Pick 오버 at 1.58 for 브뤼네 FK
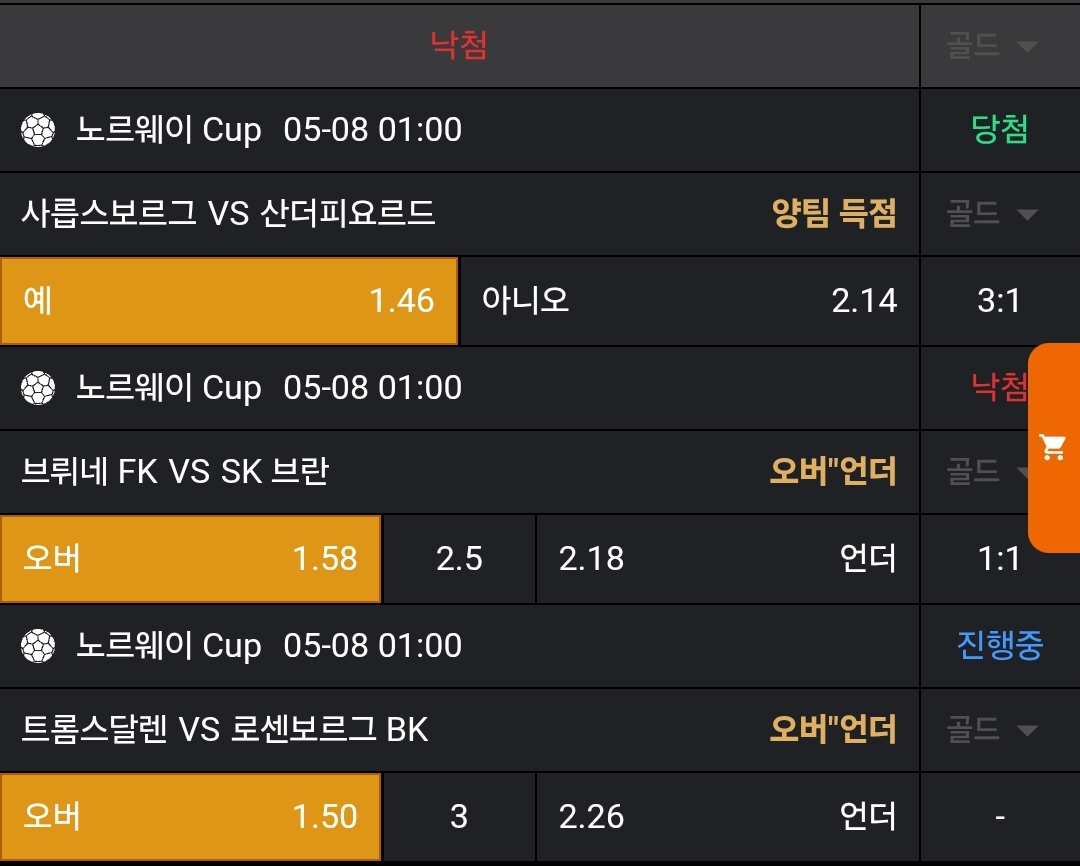 pyautogui.click(x=190, y=559)
